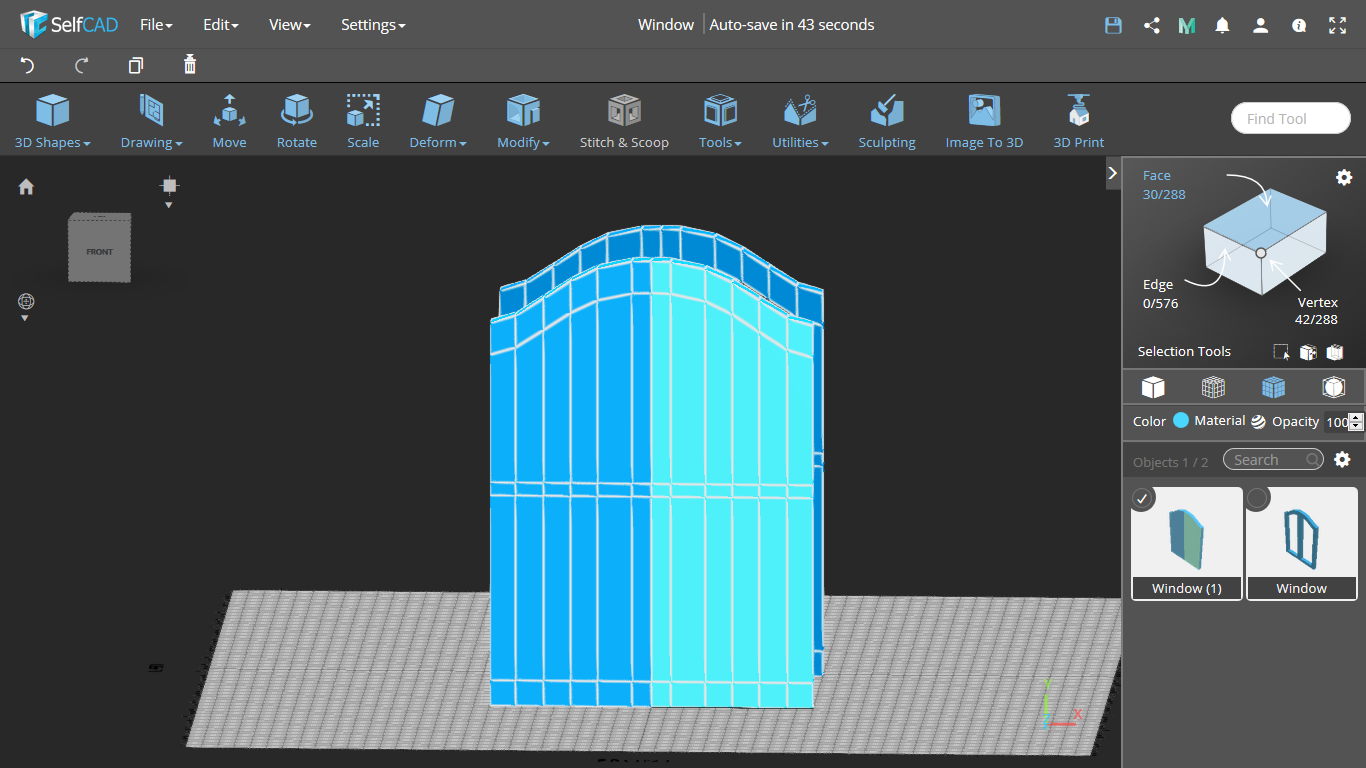Click the Opacity value stepper
Image resolution: width=1366 pixels, height=768 pixels.
pyautogui.click(x=1356, y=422)
